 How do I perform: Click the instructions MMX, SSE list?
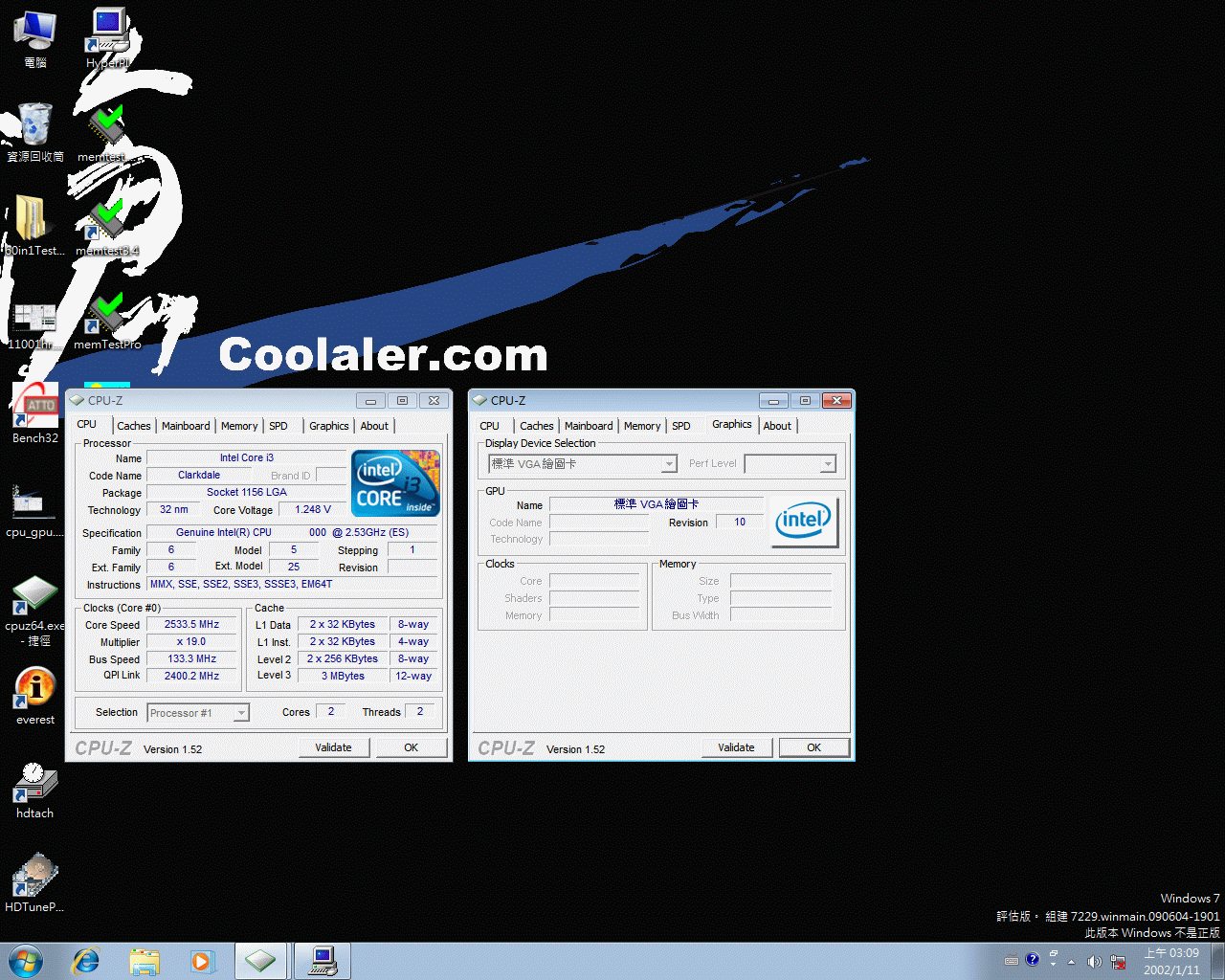point(293,584)
